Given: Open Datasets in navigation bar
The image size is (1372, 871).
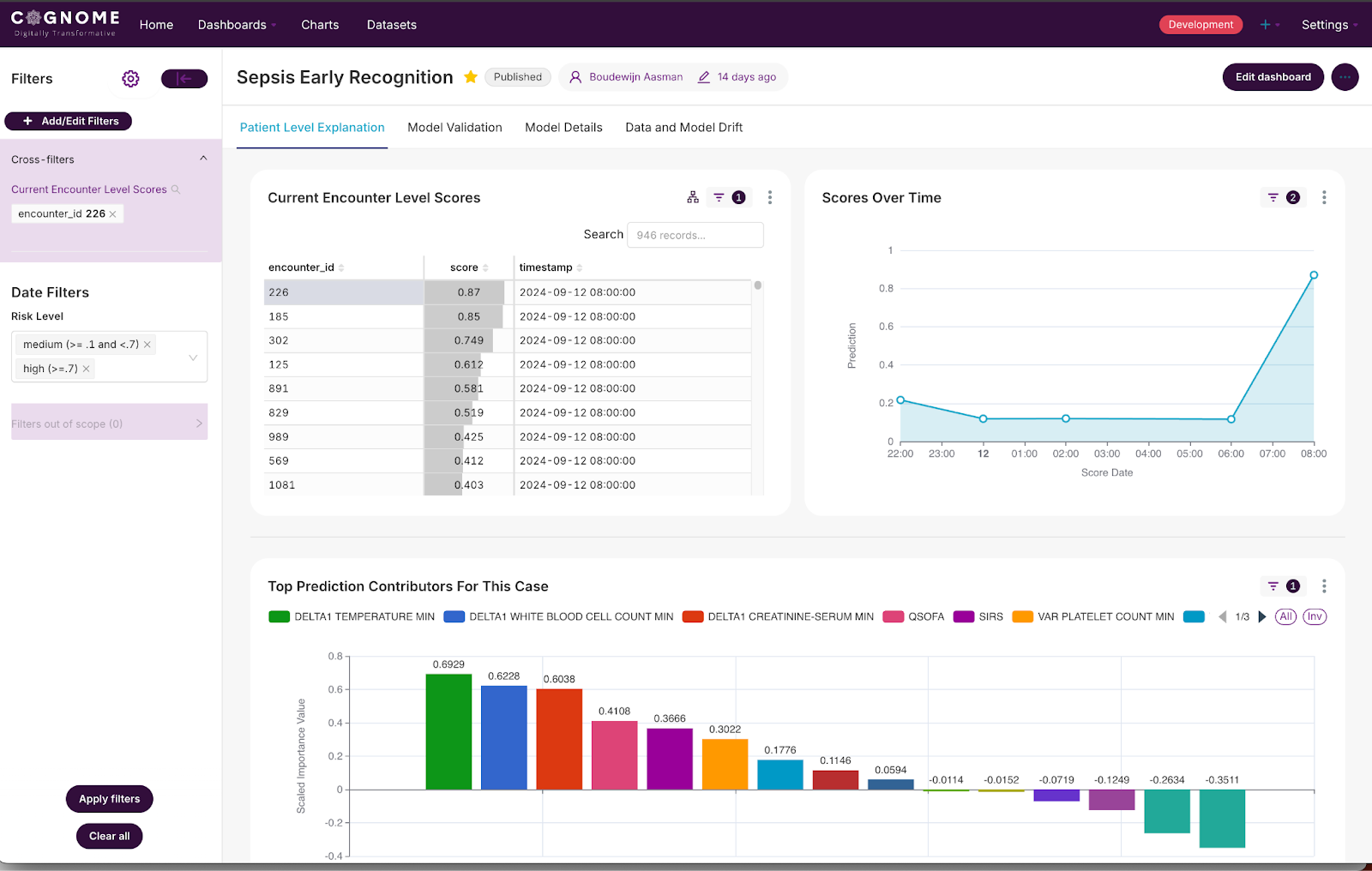Looking at the screenshot, I should [392, 25].
